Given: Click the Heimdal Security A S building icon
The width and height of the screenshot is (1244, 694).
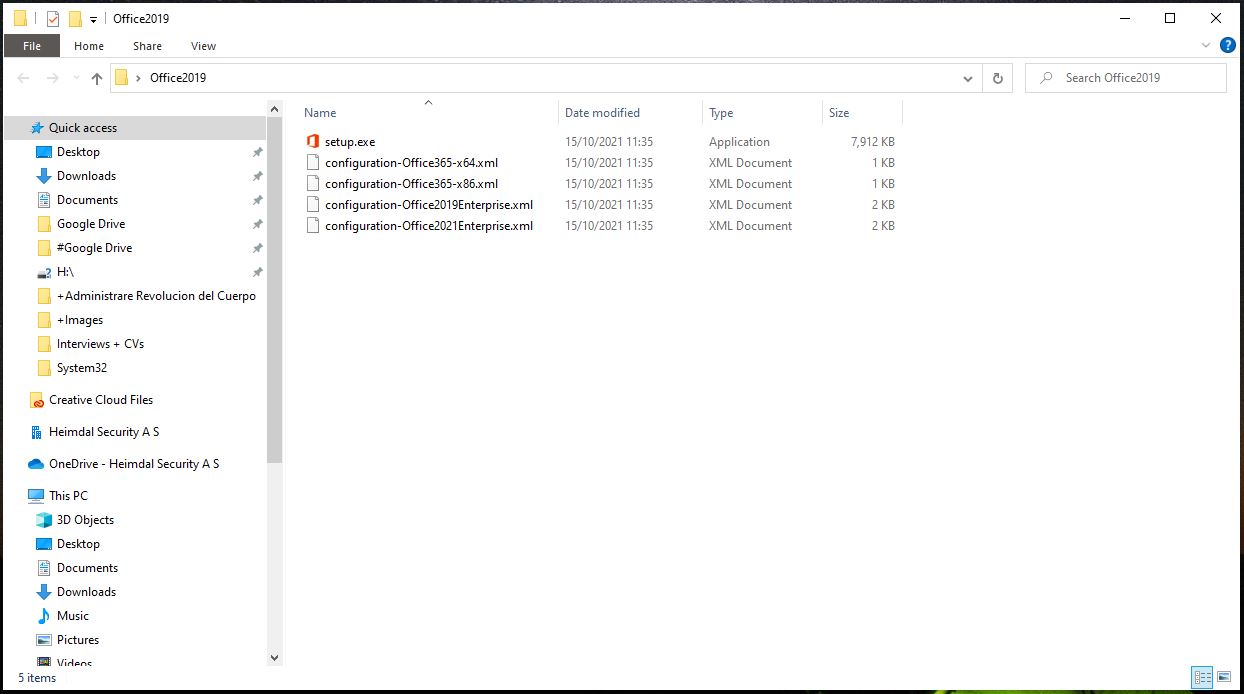Looking at the screenshot, I should coord(37,432).
